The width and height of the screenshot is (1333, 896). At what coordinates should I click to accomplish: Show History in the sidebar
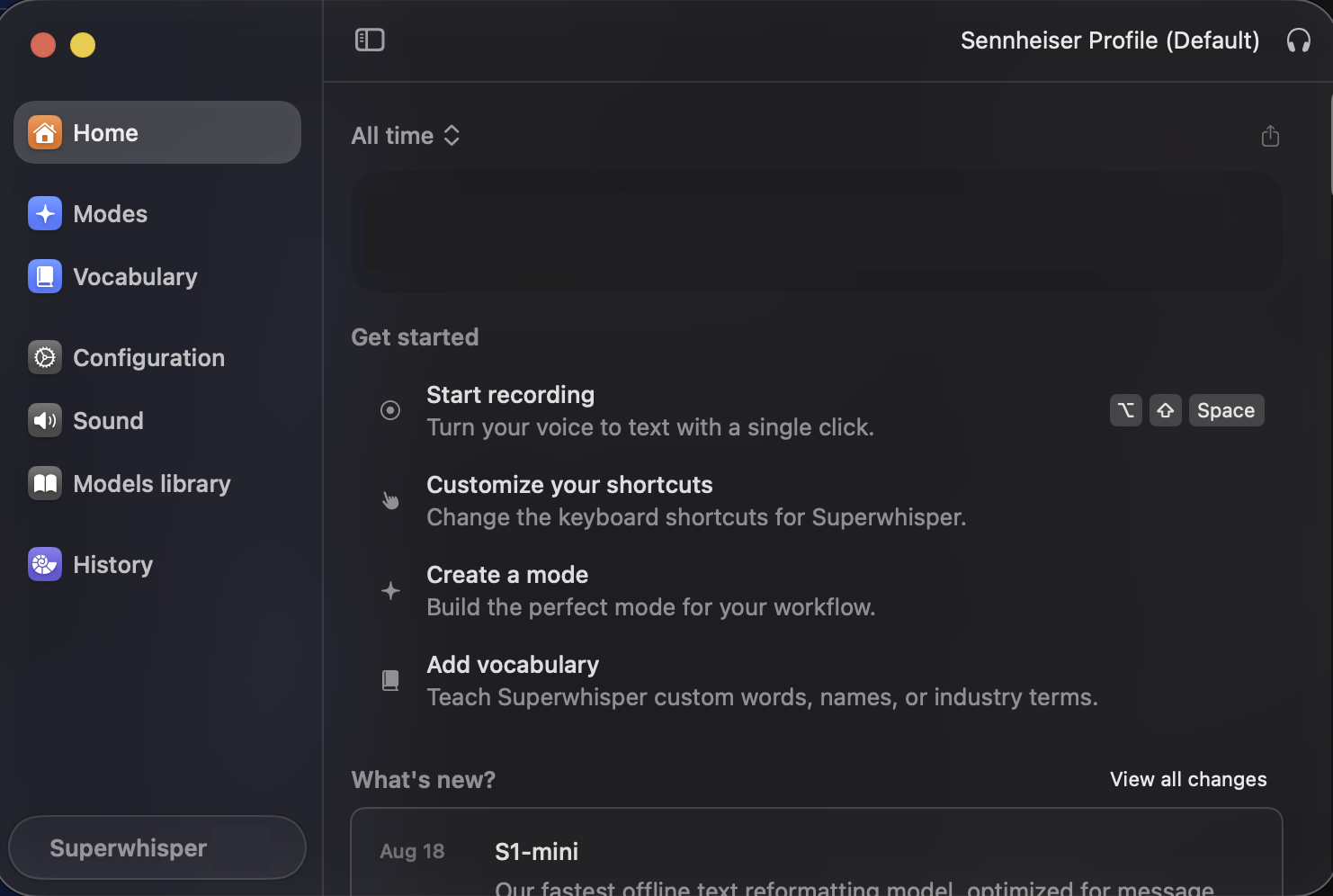pyautogui.click(x=157, y=564)
